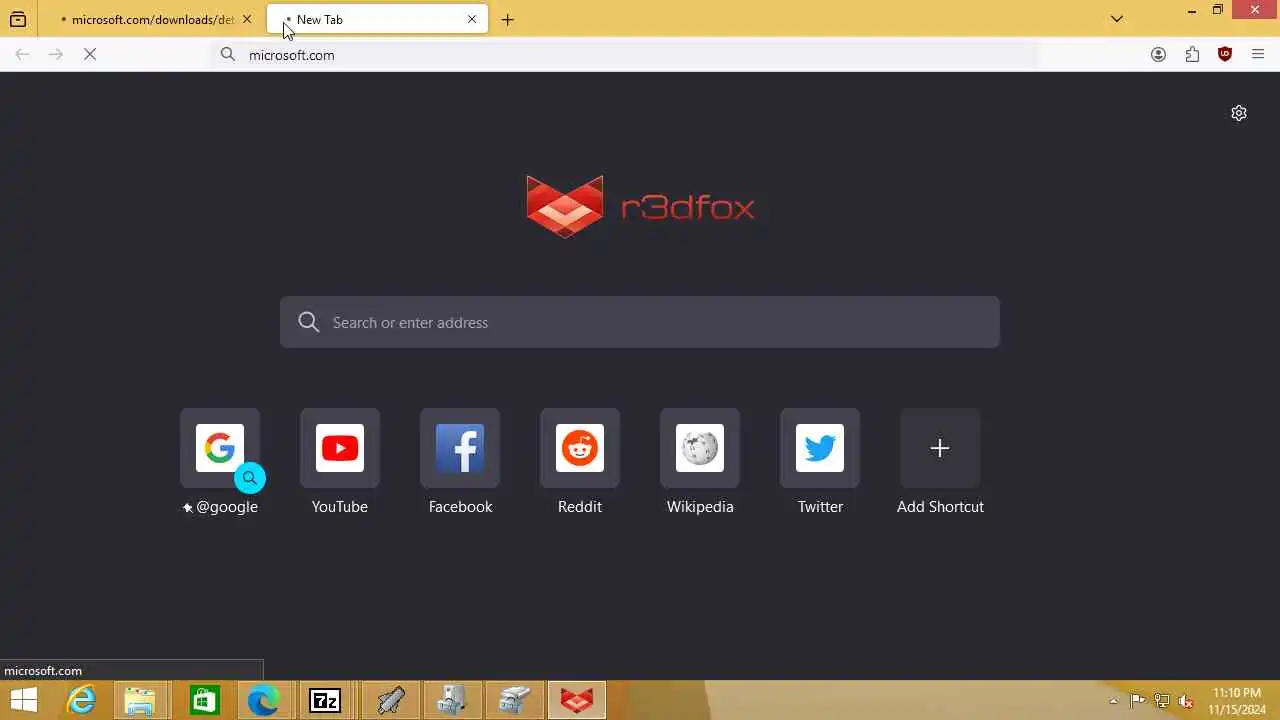Screen dimensions: 1280x720
Task: Open the Firefox View tab icon
Action: [18, 19]
